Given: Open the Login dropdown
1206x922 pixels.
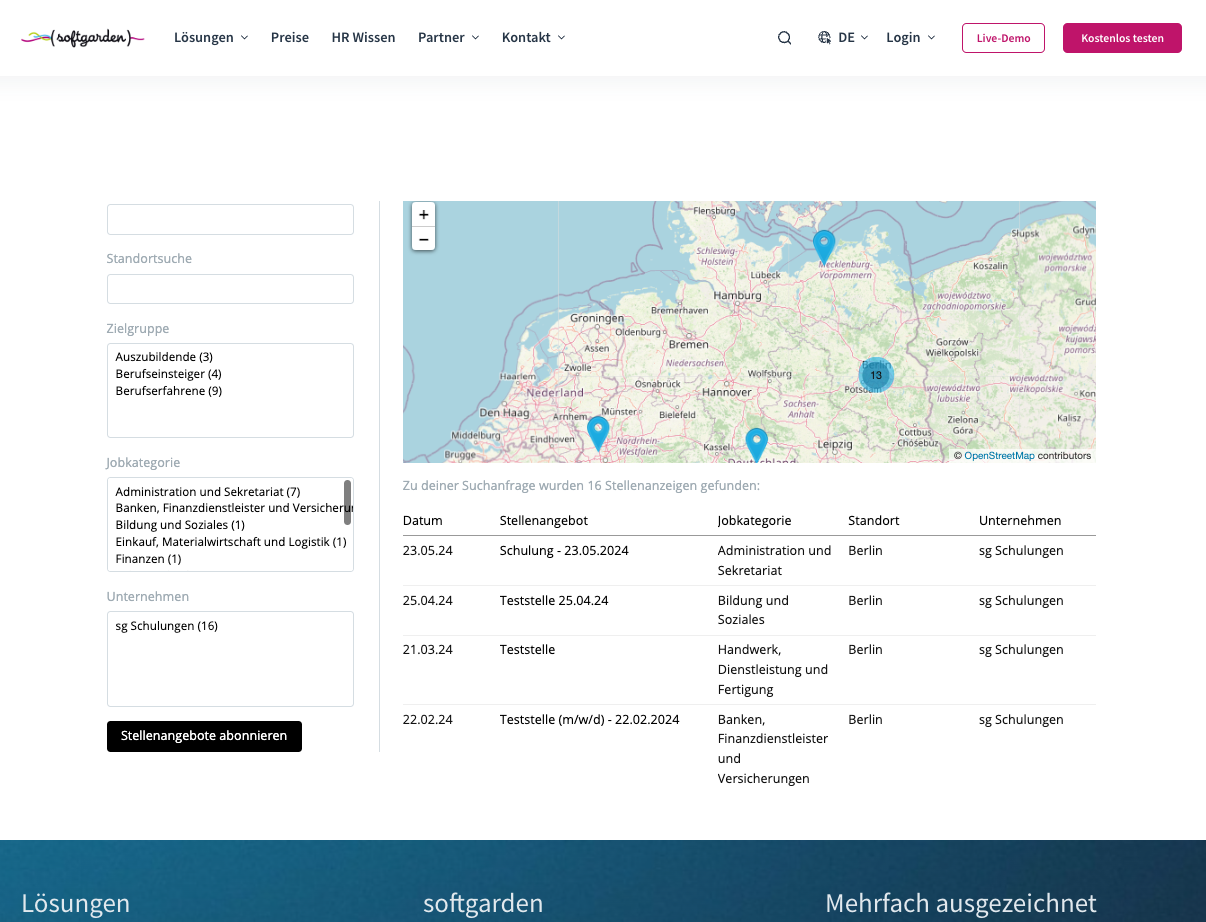Looking at the screenshot, I should click(910, 38).
